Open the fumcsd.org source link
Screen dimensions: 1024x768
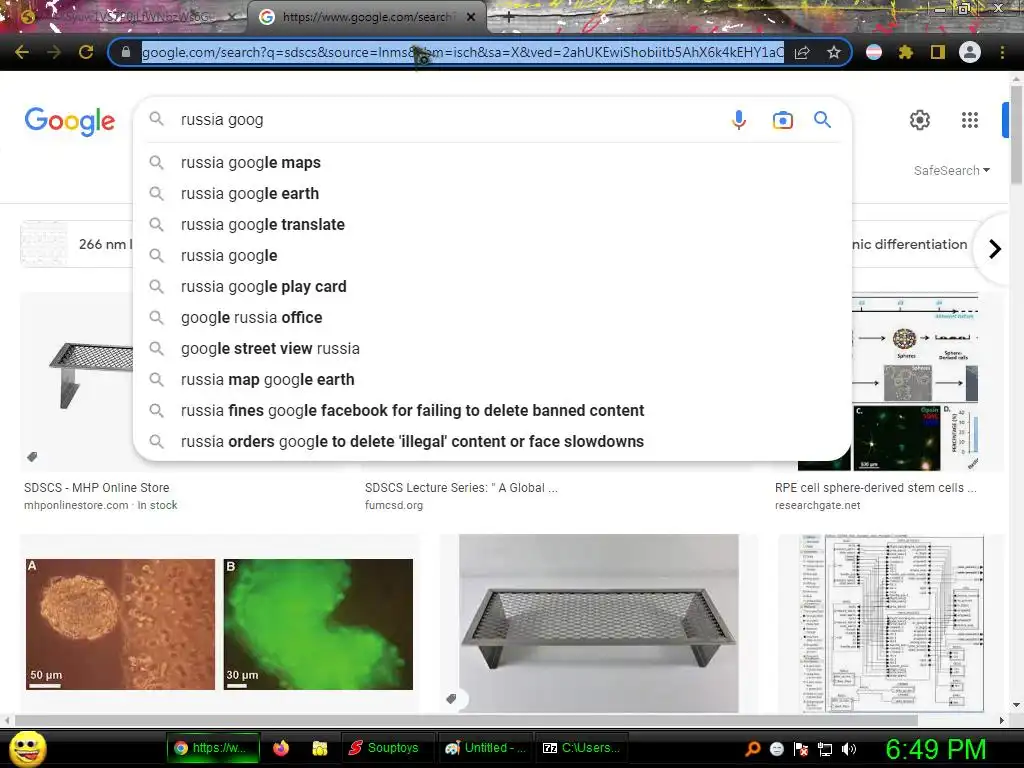[394, 505]
